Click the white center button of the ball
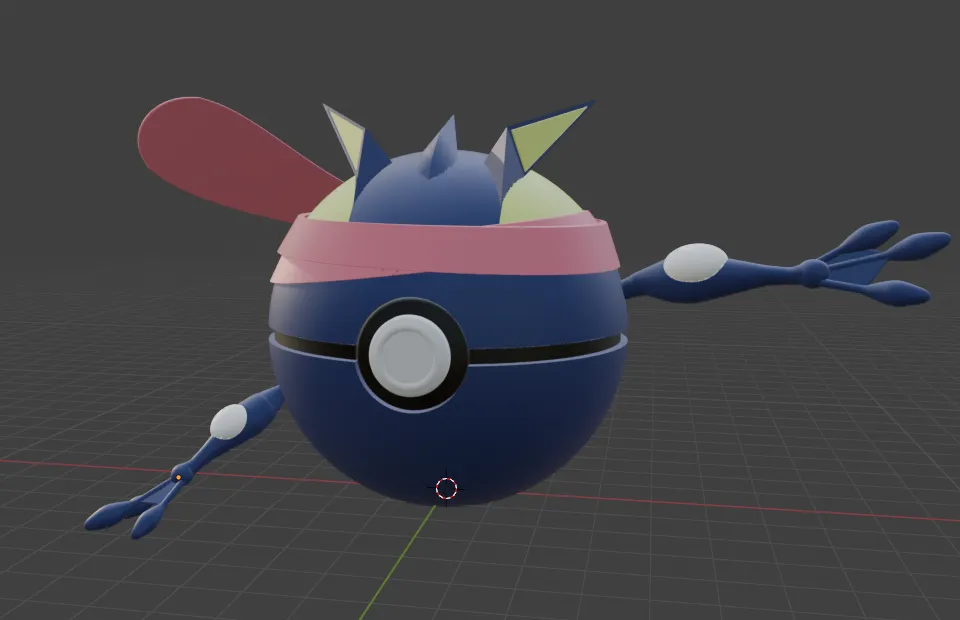 pos(410,355)
